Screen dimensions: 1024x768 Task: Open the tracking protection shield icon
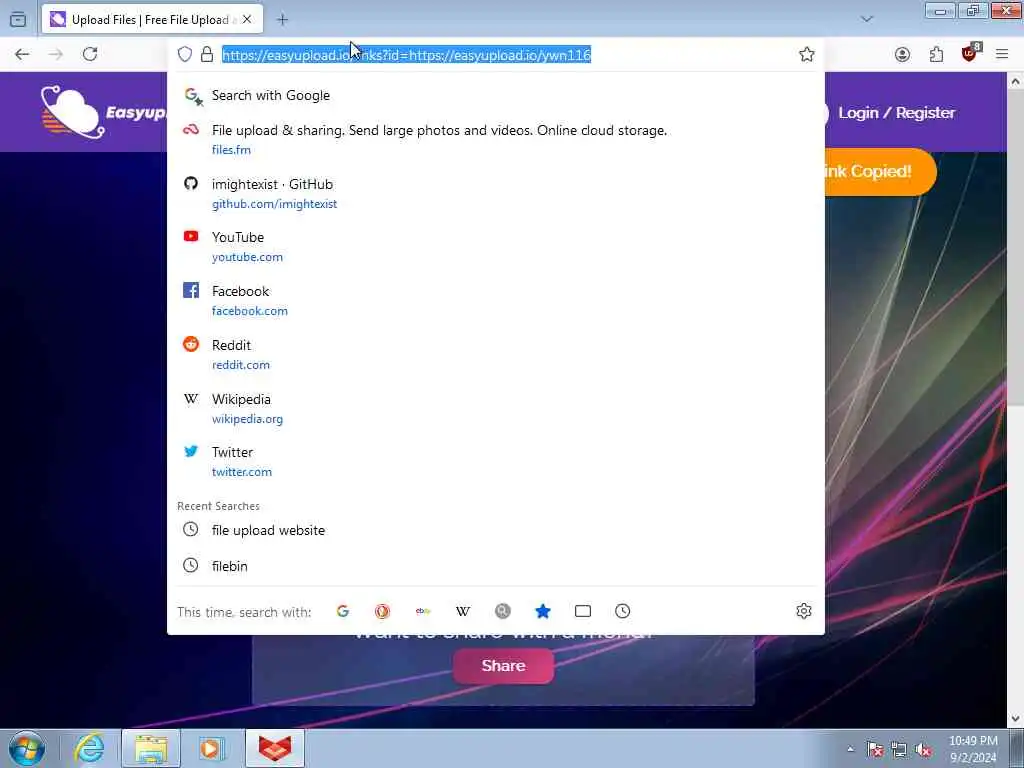[185, 54]
